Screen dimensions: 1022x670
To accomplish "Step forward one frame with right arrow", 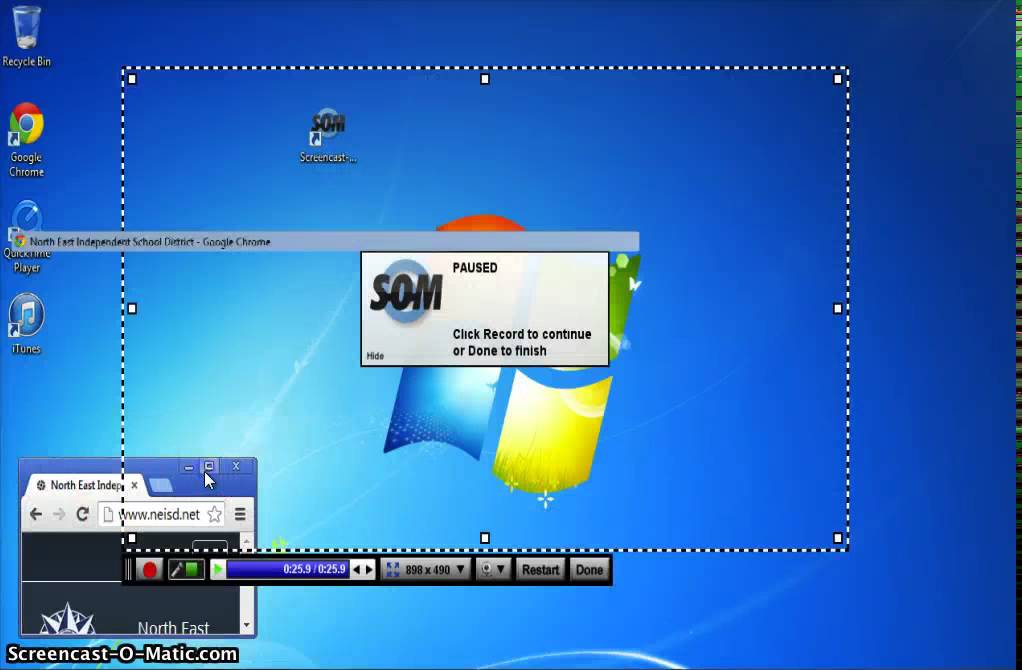I will point(370,570).
